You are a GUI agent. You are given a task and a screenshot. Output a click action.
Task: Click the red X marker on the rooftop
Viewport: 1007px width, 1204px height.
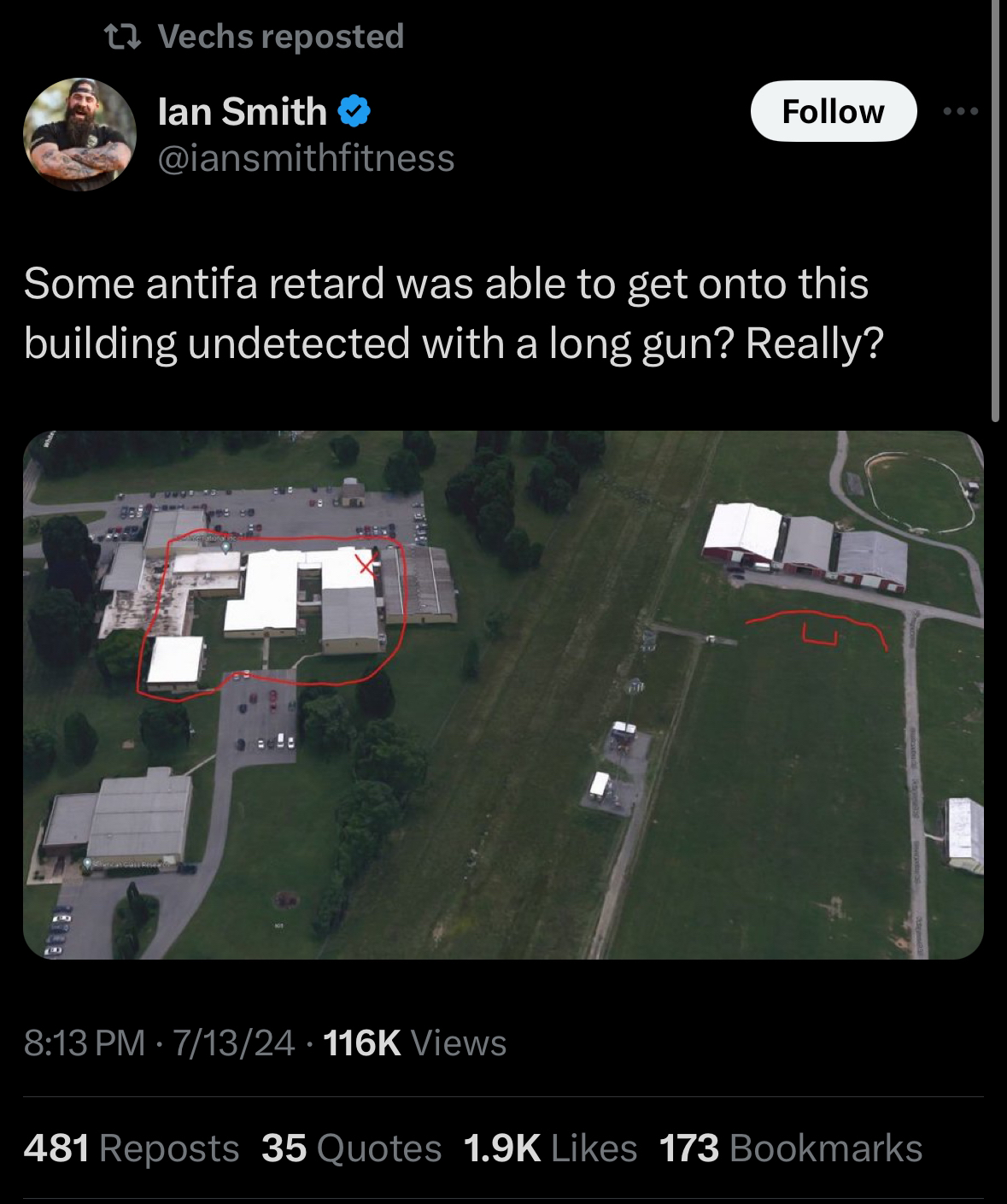click(366, 564)
